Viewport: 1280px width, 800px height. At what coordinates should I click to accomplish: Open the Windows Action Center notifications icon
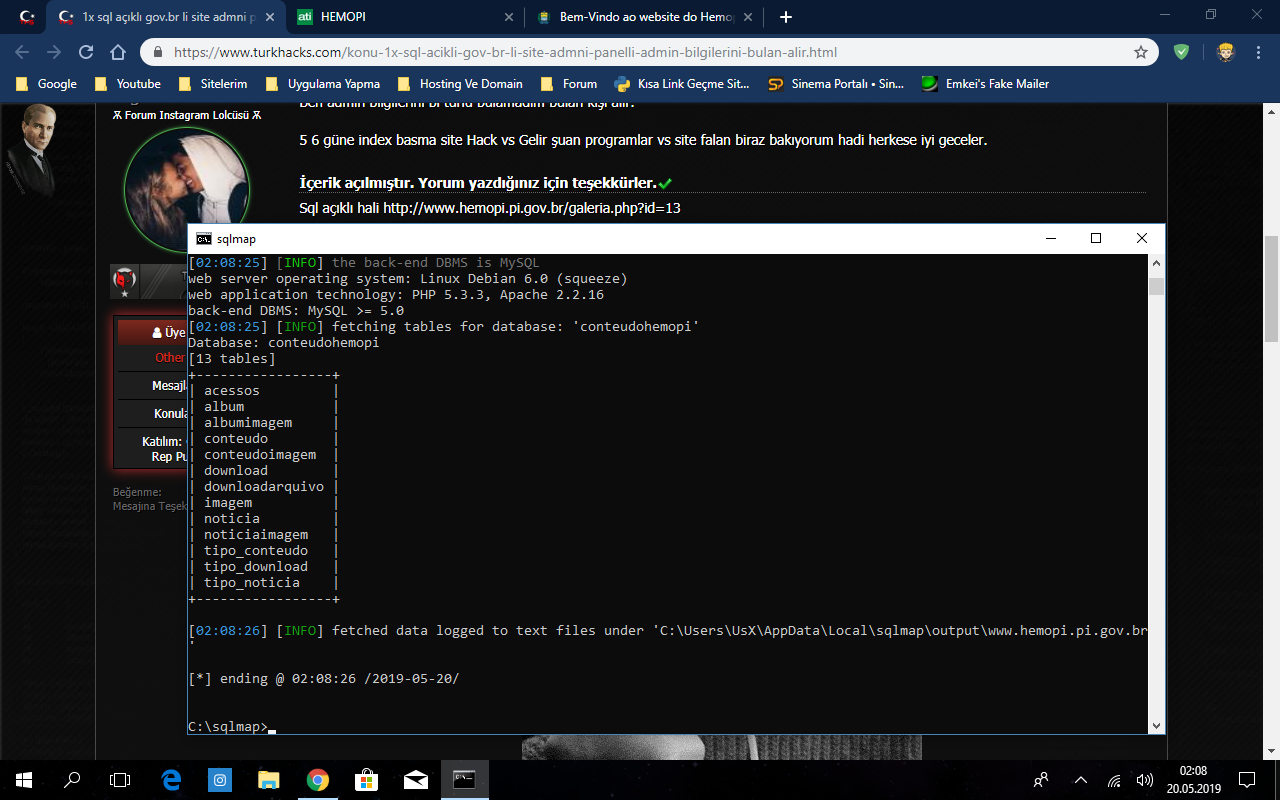1247,779
